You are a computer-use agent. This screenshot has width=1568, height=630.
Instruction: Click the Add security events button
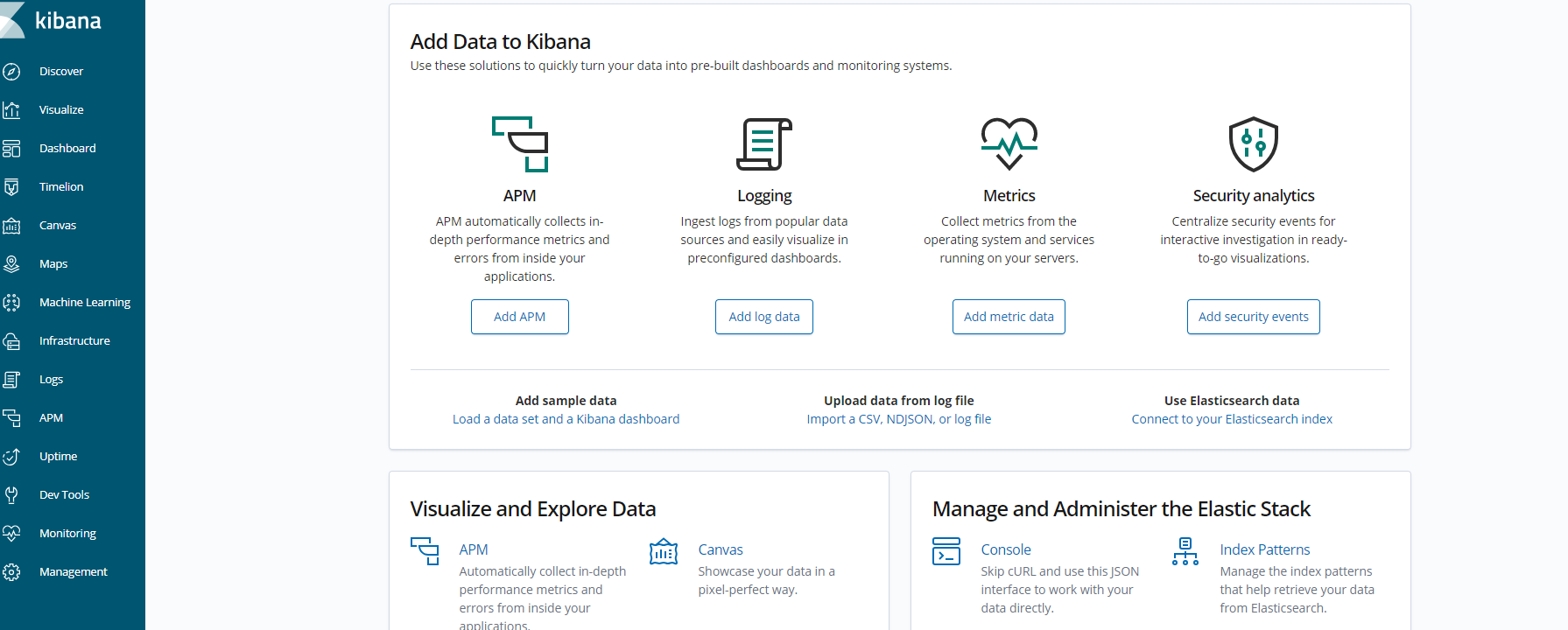[1254, 317]
